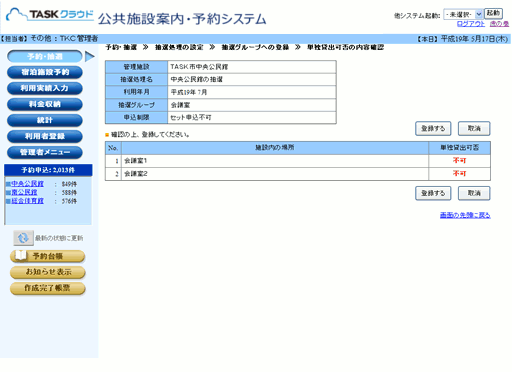Click the refresh arrows icon

tap(23, 238)
